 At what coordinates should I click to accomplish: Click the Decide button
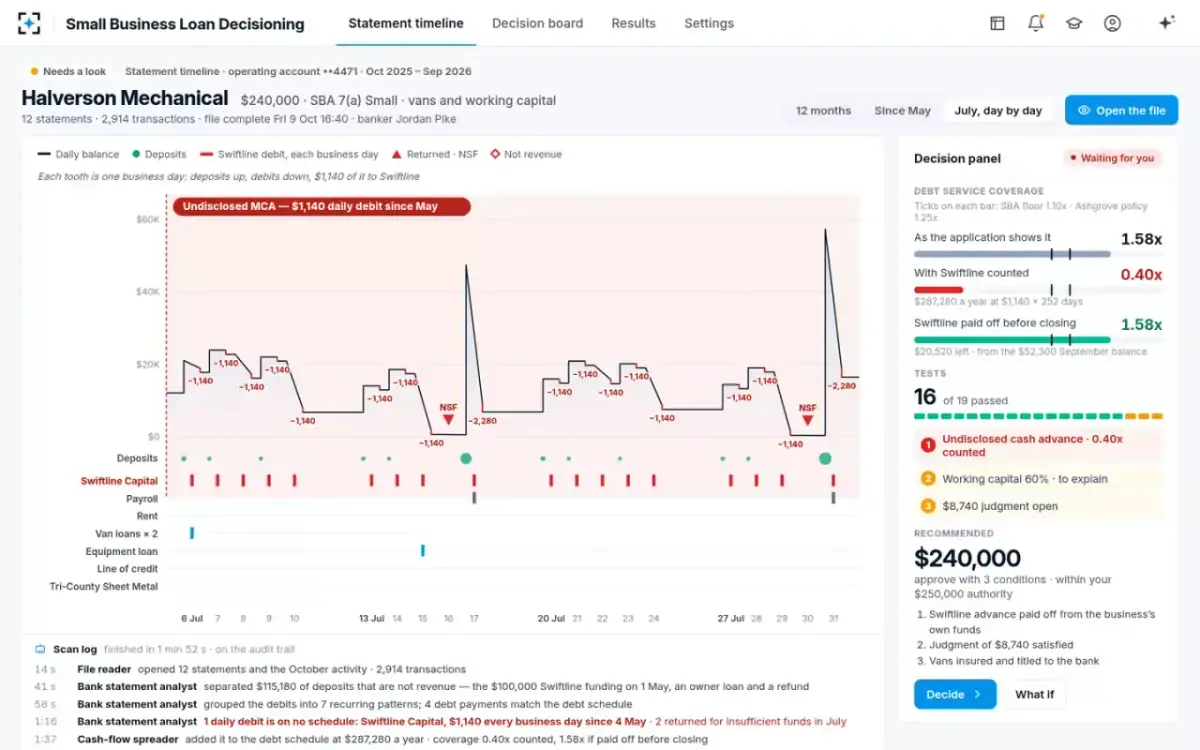(x=955, y=694)
